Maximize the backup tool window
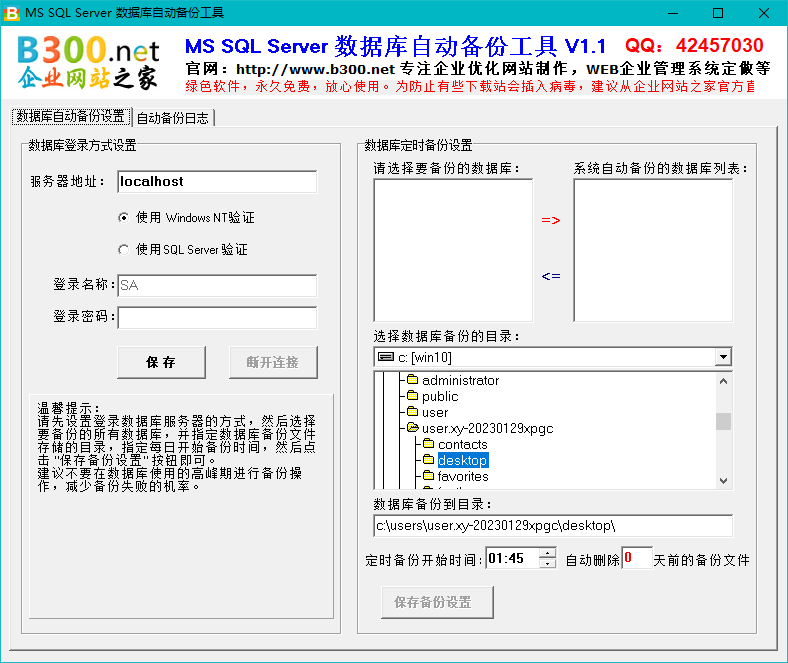The image size is (788, 663). (718, 13)
